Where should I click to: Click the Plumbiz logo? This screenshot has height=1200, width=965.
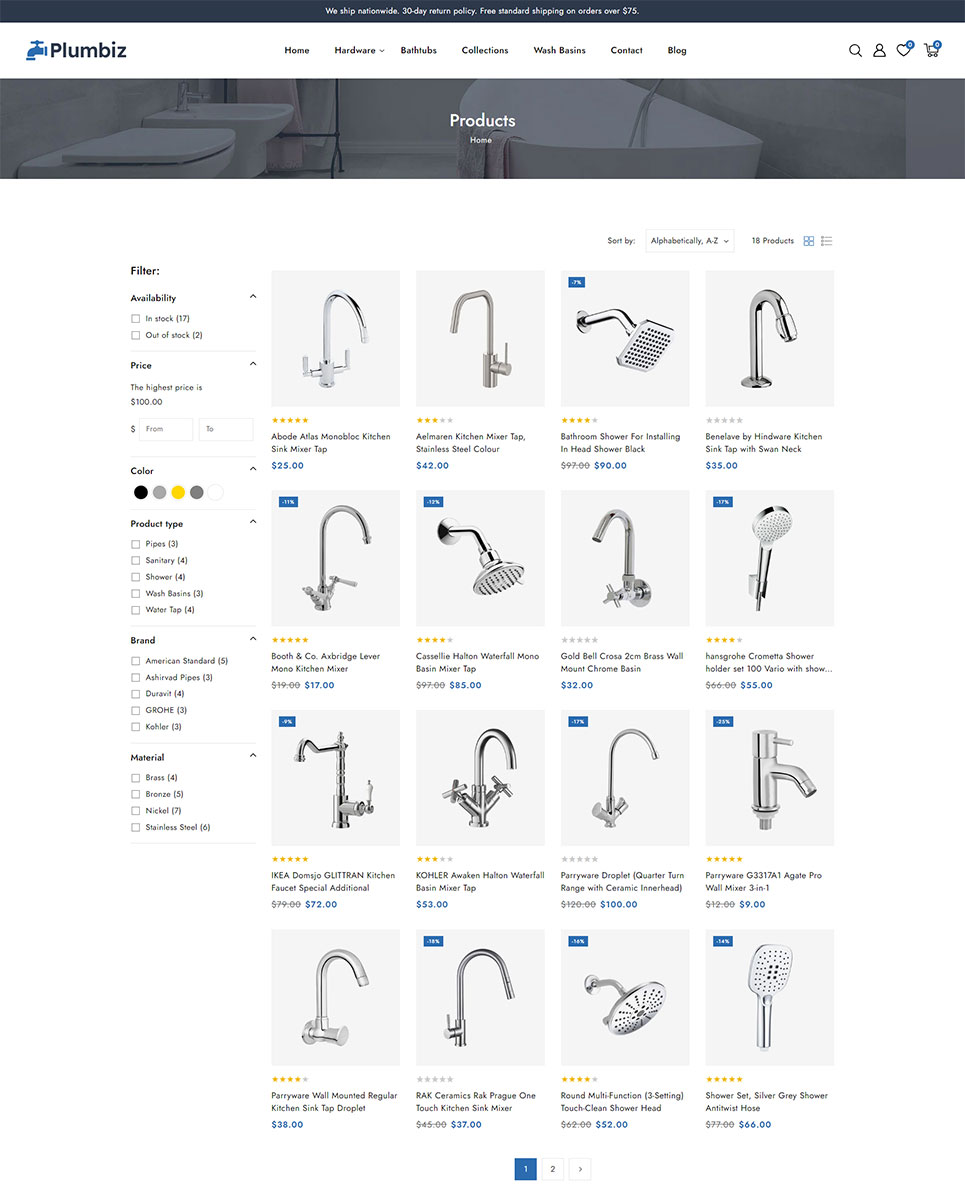76,50
